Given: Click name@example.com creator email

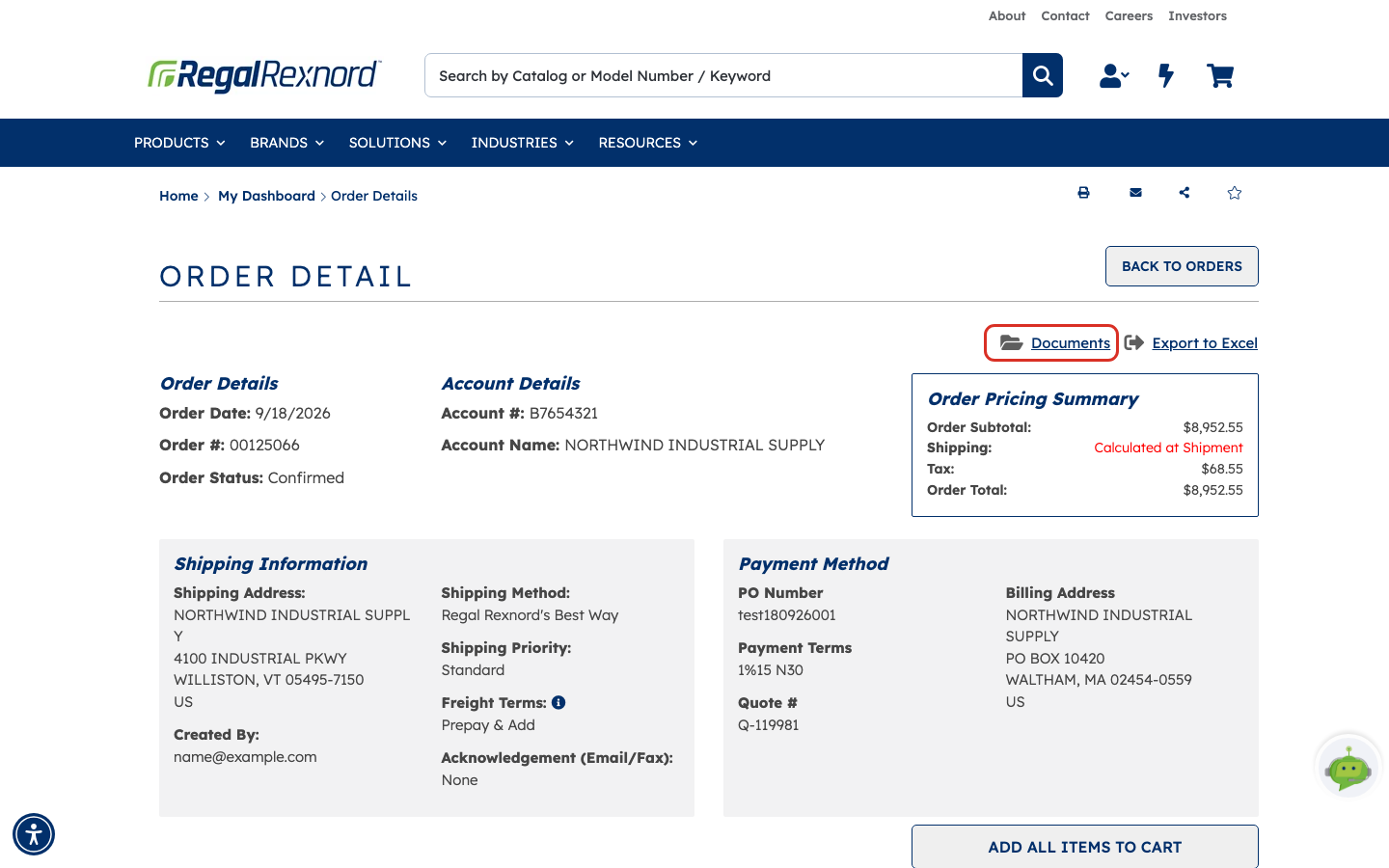Looking at the screenshot, I should click(245, 756).
